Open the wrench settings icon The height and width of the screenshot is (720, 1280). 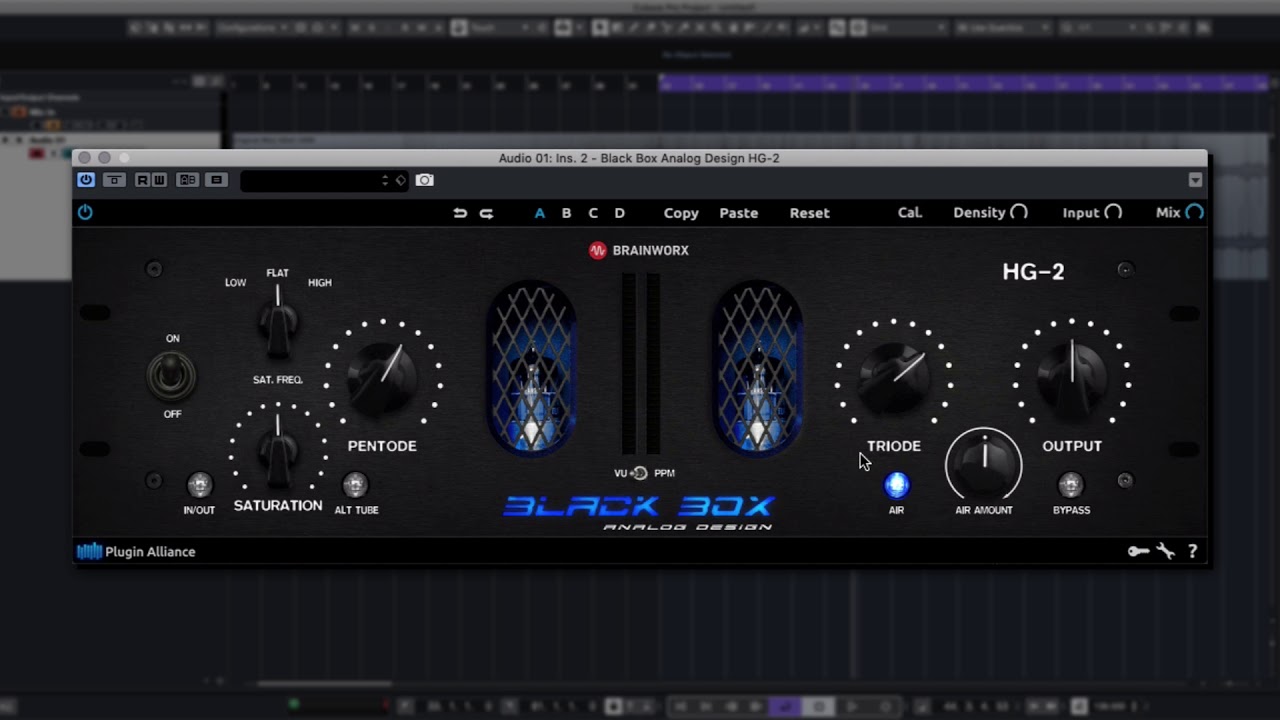pos(1165,551)
